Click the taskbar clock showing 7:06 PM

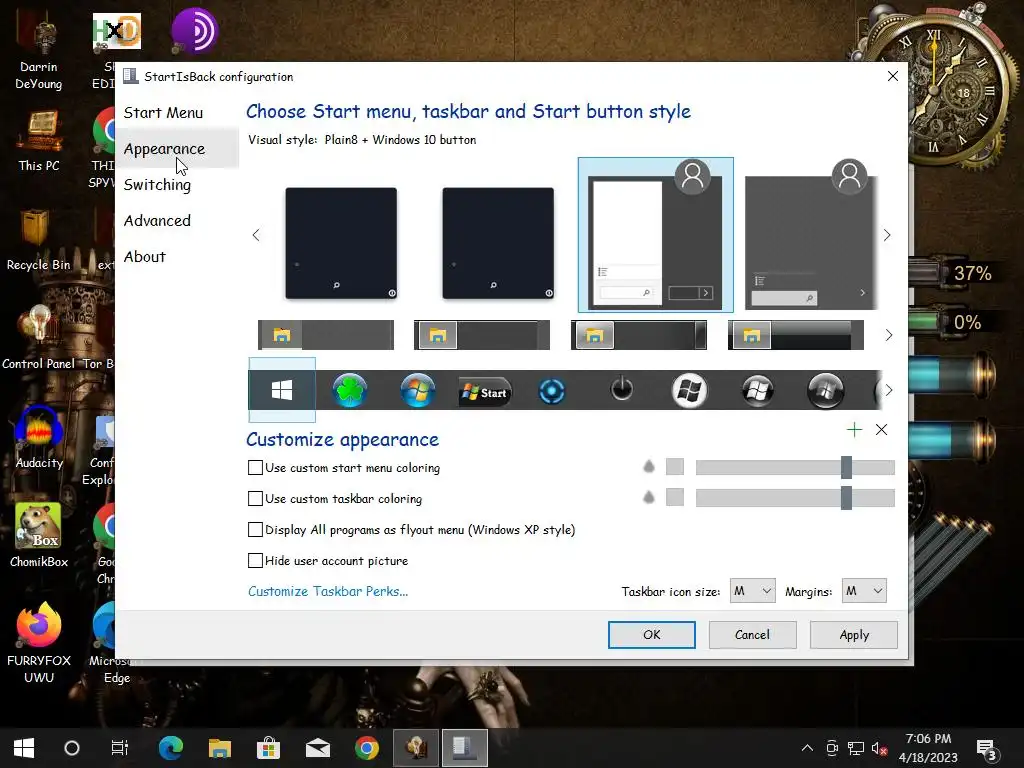pos(928,748)
